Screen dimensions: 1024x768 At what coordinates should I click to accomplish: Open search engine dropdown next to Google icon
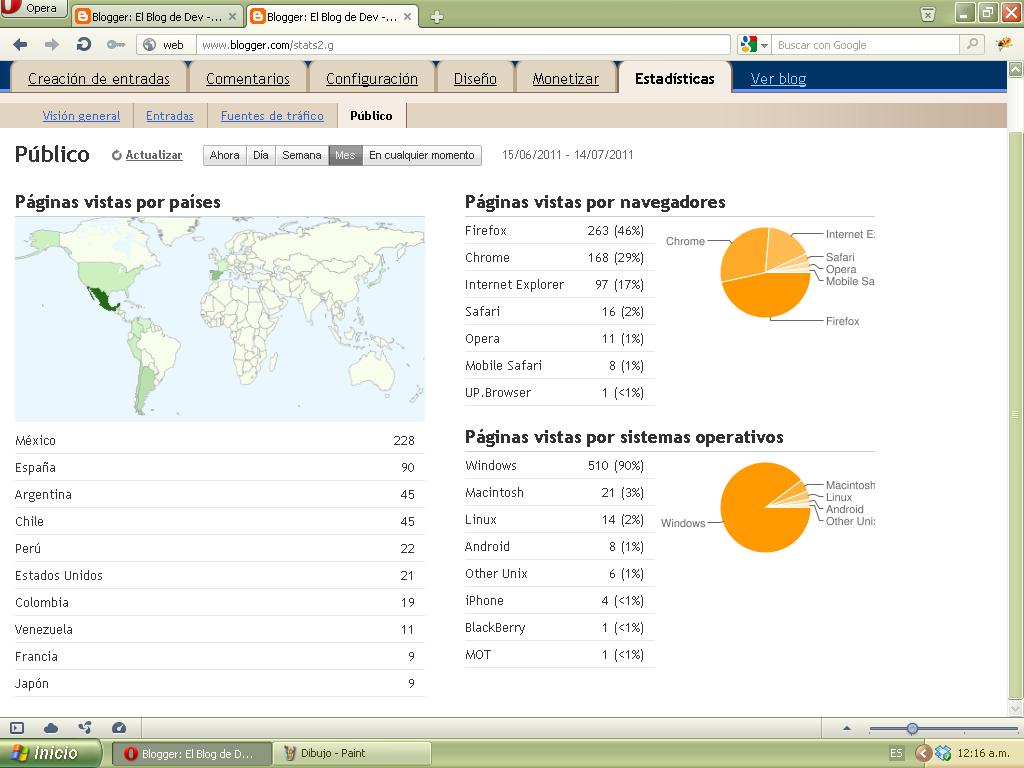point(764,45)
